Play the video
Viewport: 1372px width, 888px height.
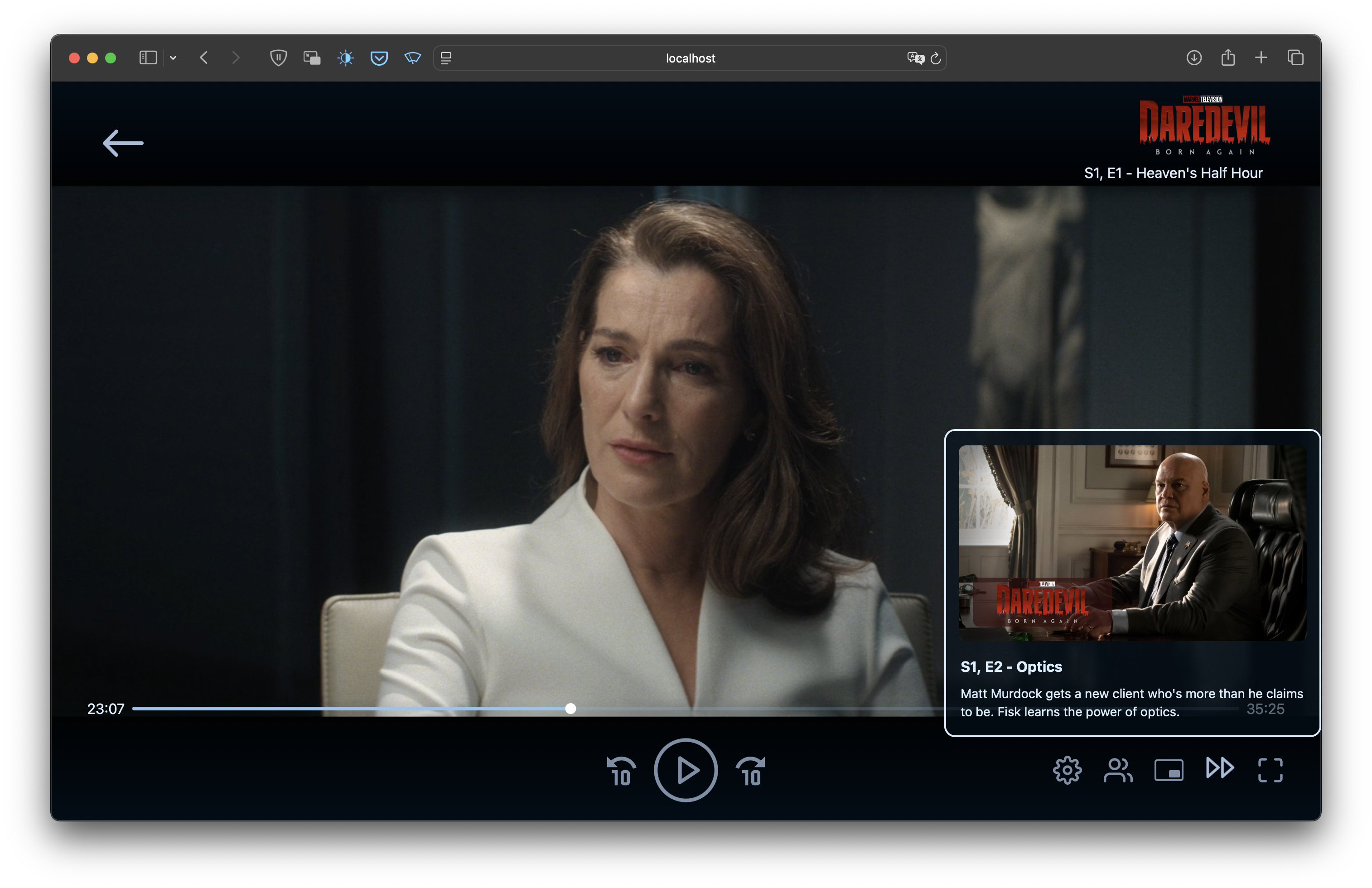pos(686,770)
